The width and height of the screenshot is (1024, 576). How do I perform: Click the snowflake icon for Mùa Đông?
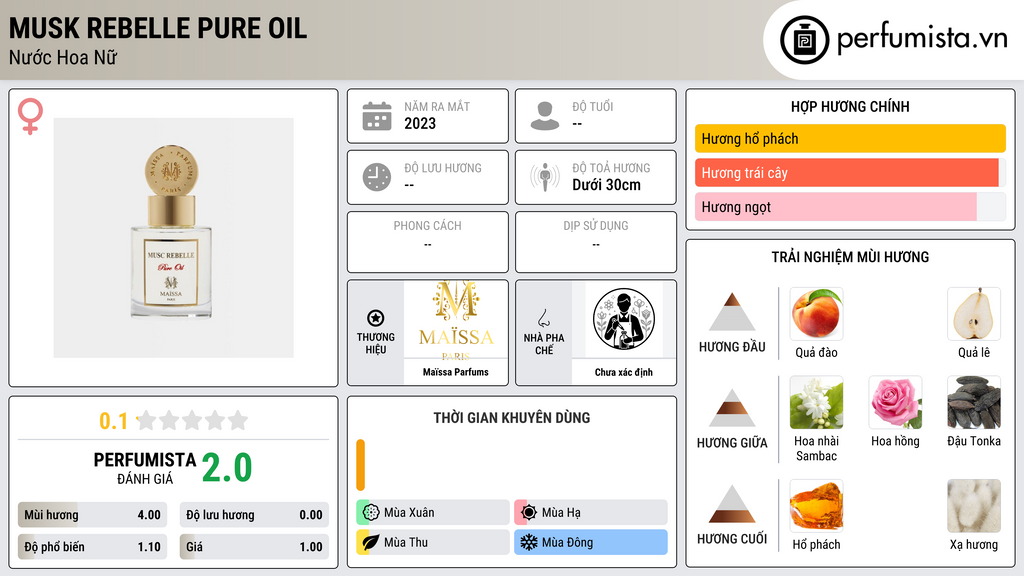pos(529,542)
